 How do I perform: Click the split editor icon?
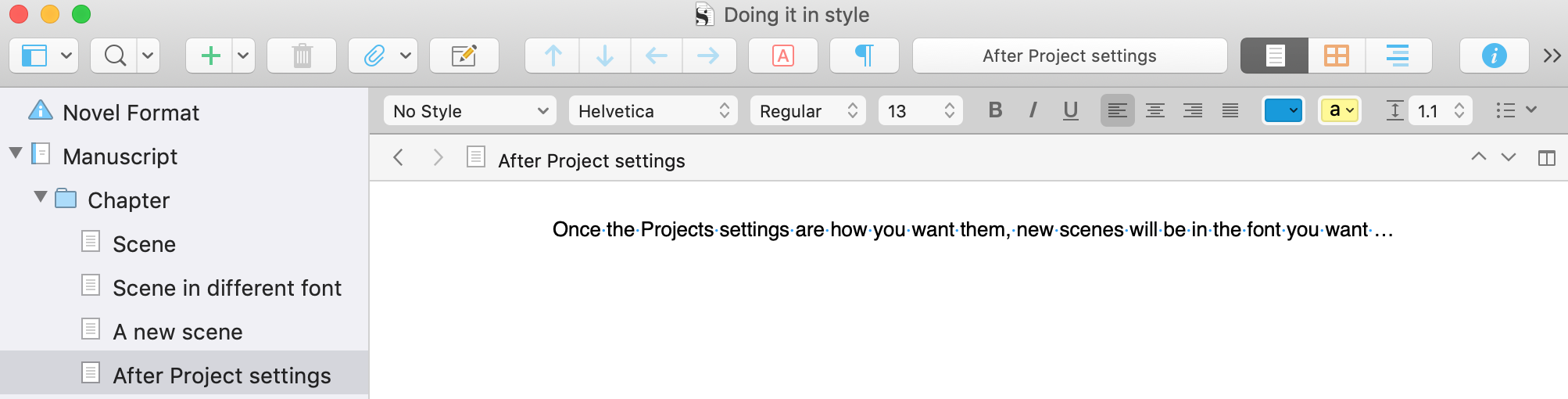(1546, 158)
